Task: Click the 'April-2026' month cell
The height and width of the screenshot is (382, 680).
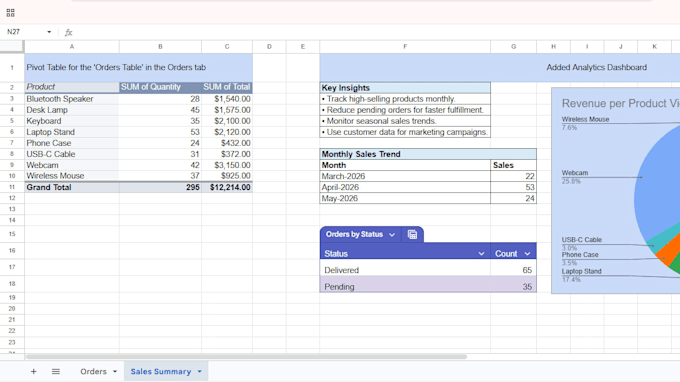Action: tap(405, 187)
